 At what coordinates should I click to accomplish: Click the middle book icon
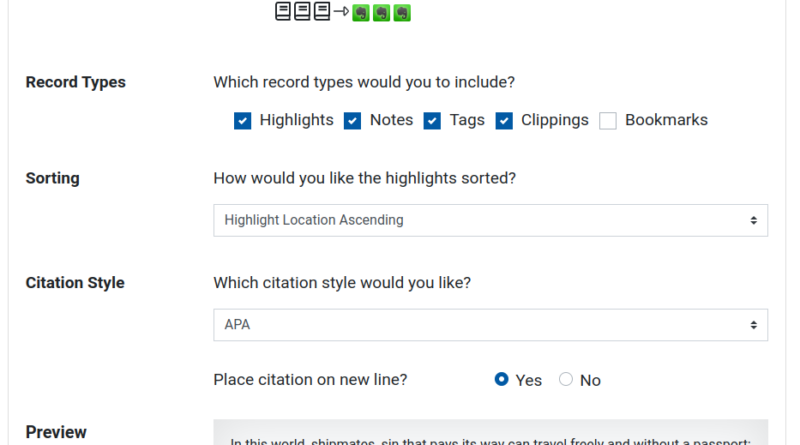coord(302,11)
